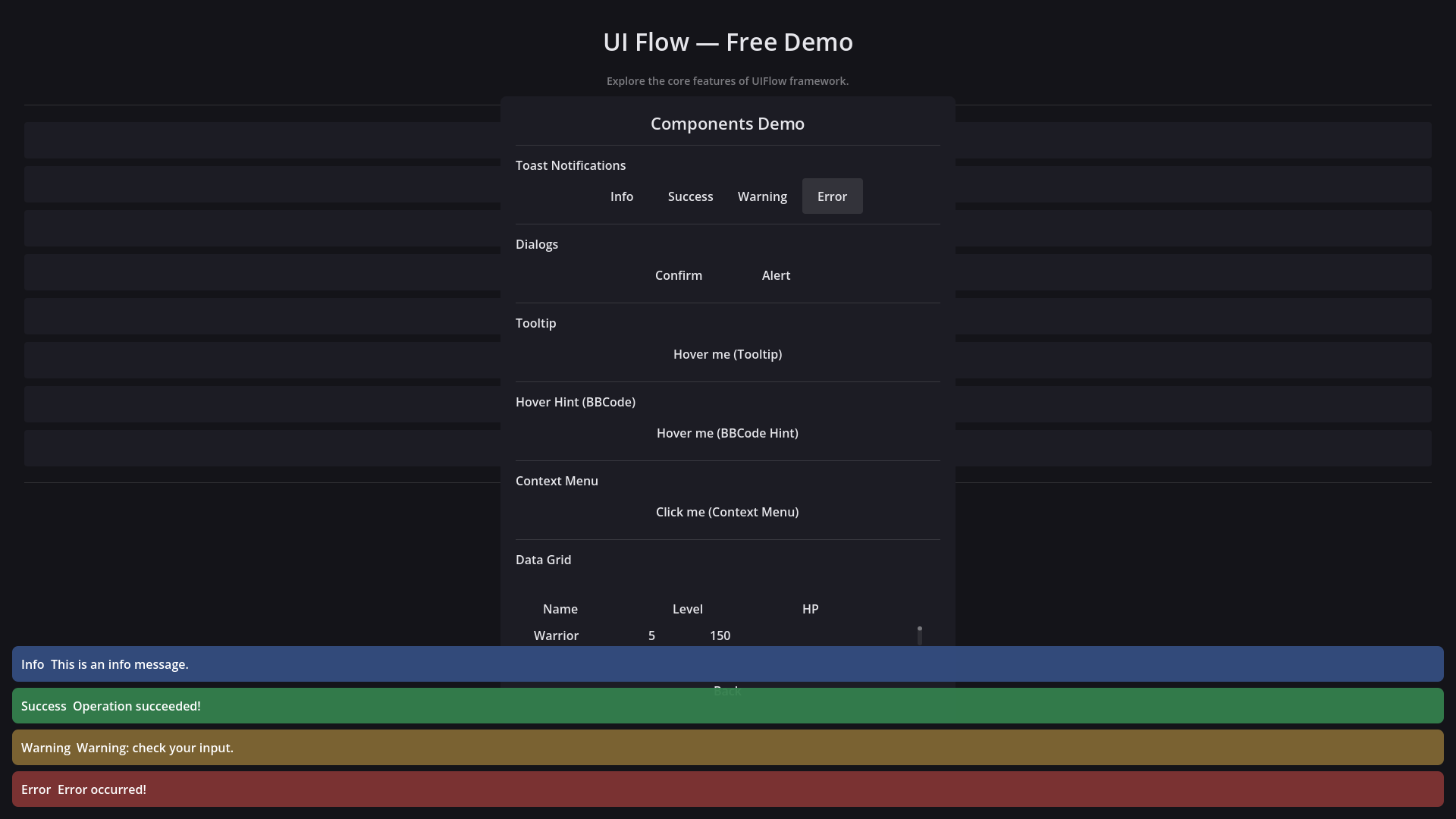Image resolution: width=1456 pixels, height=819 pixels.
Task: Open the Alert dialog
Action: tap(776, 275)
